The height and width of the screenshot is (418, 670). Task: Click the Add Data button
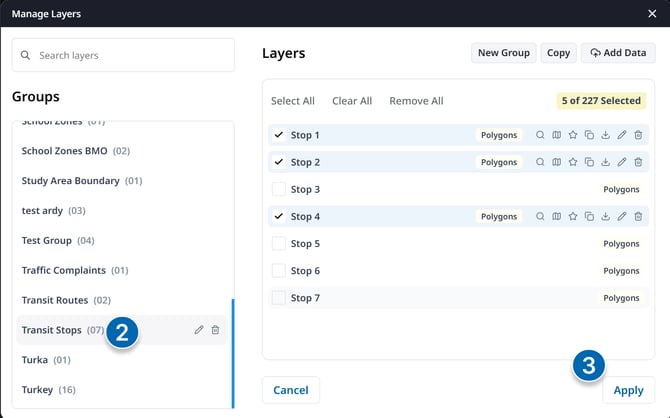click(x=618, y=53)
